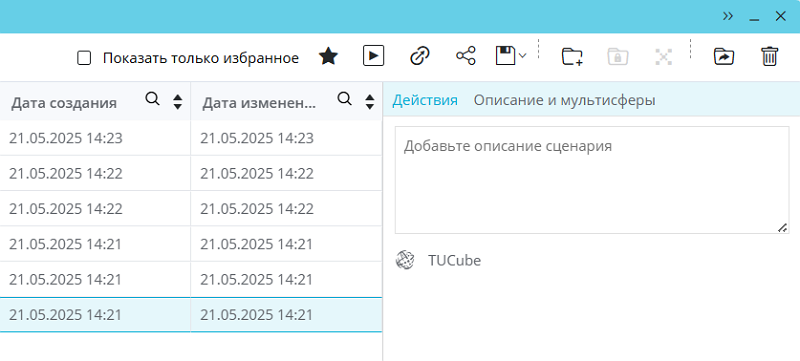The width and height of the screenshot is (800, 361).
Task: Switch to the Действия tab
Action: point(425,100)
